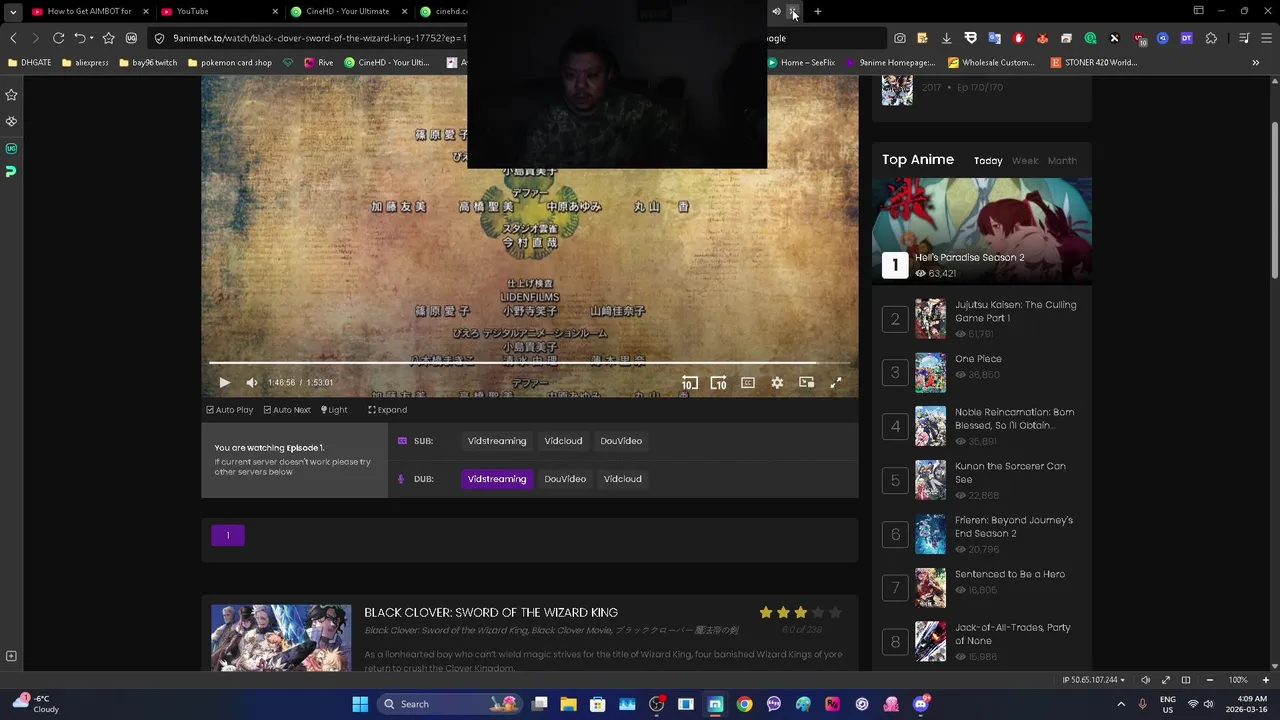
Task: Select episode 1 button
Action: (x=228, y=536)
